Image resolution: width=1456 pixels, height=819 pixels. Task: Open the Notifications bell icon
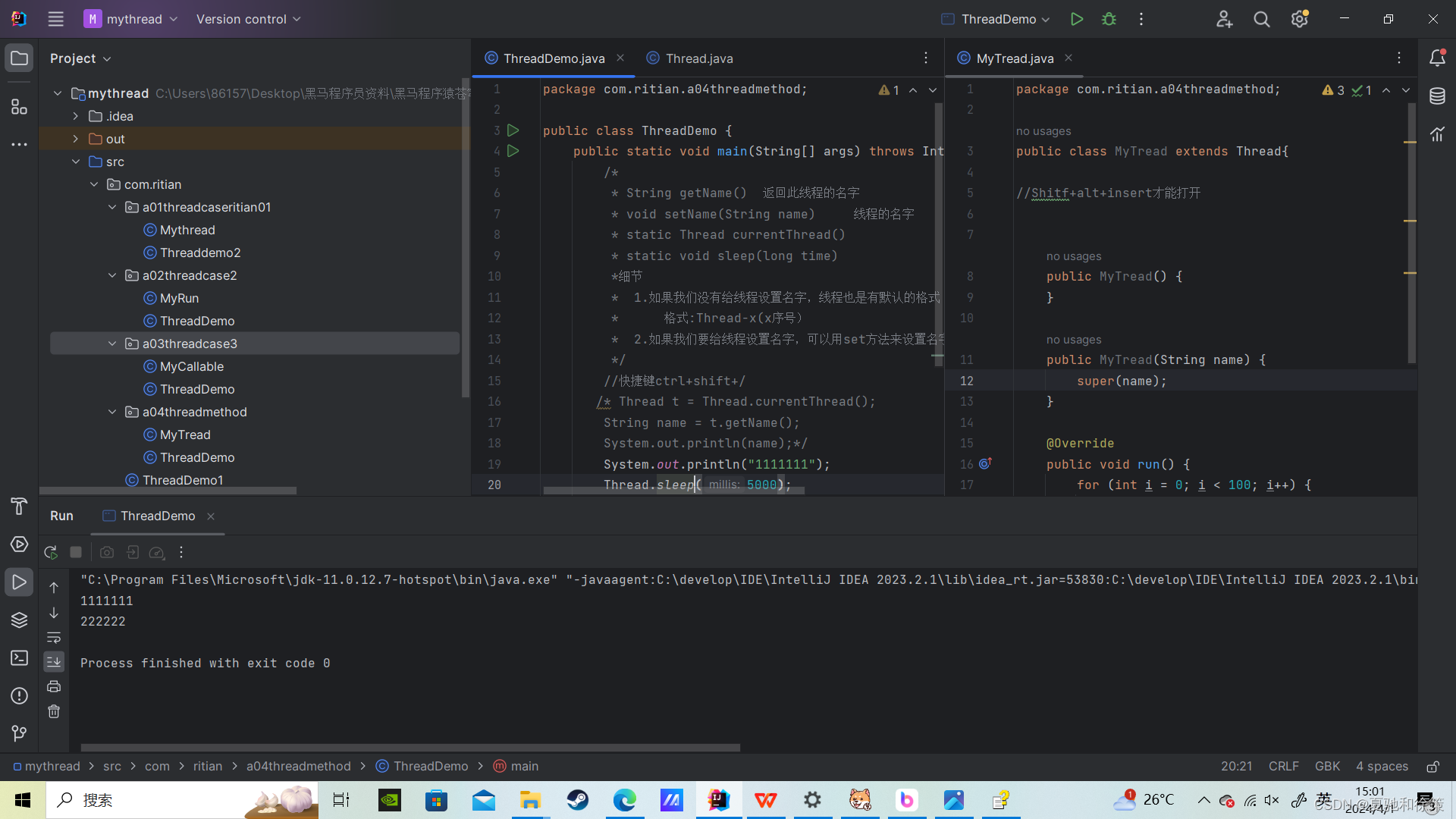tap(1437, 58)
